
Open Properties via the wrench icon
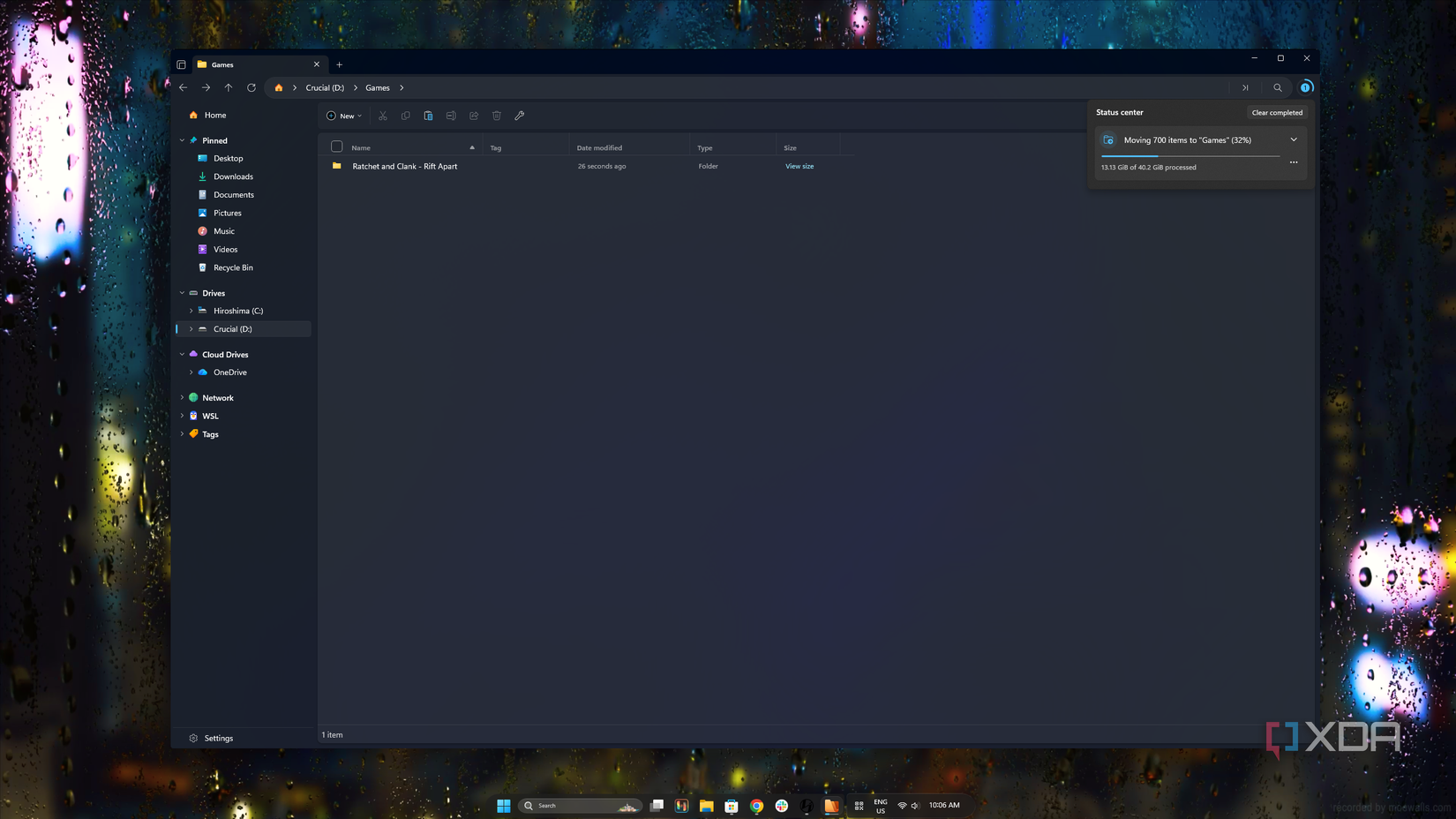[520, 116]
